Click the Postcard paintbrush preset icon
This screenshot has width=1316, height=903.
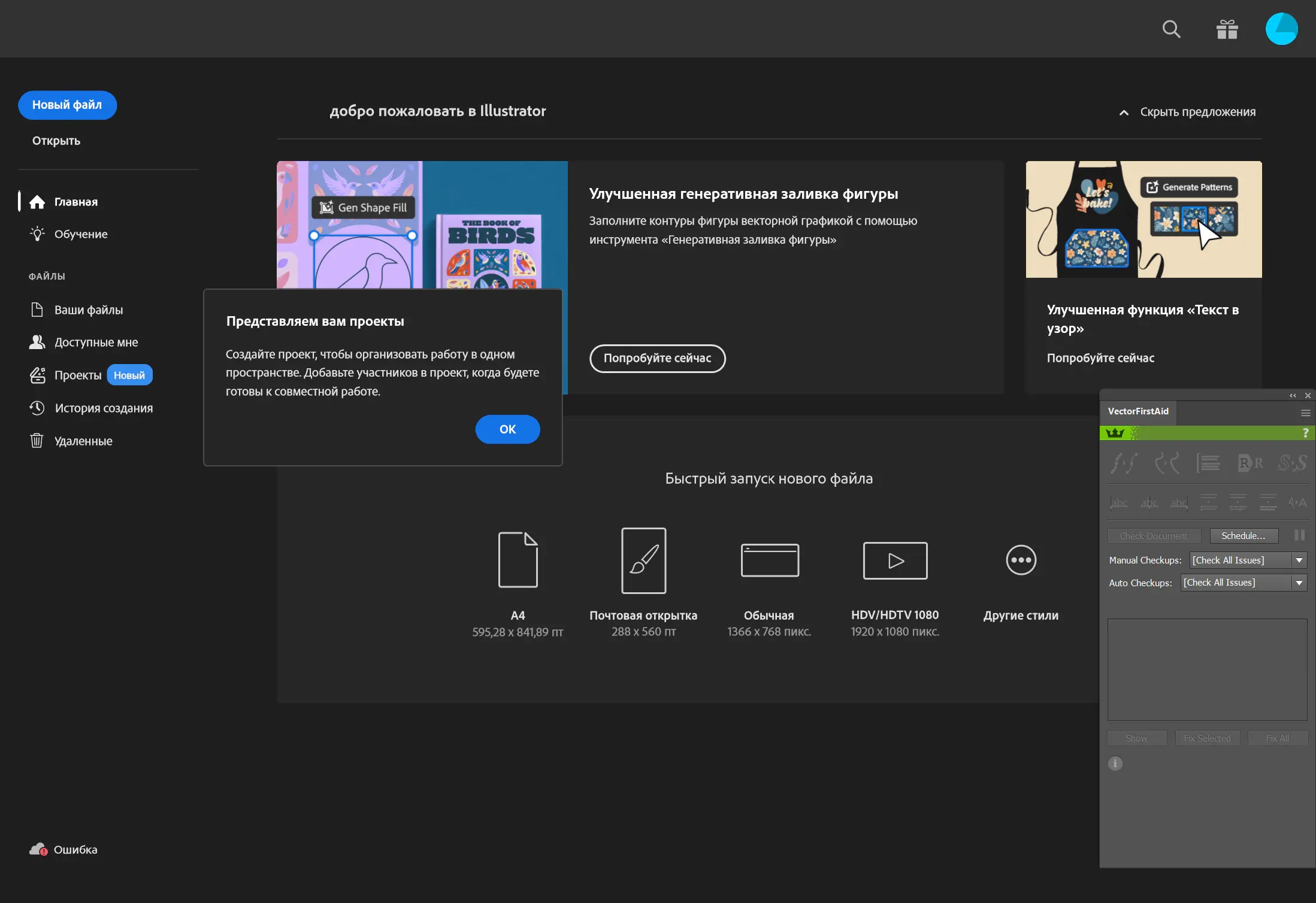pyautogui.click(x=643, y=560)
